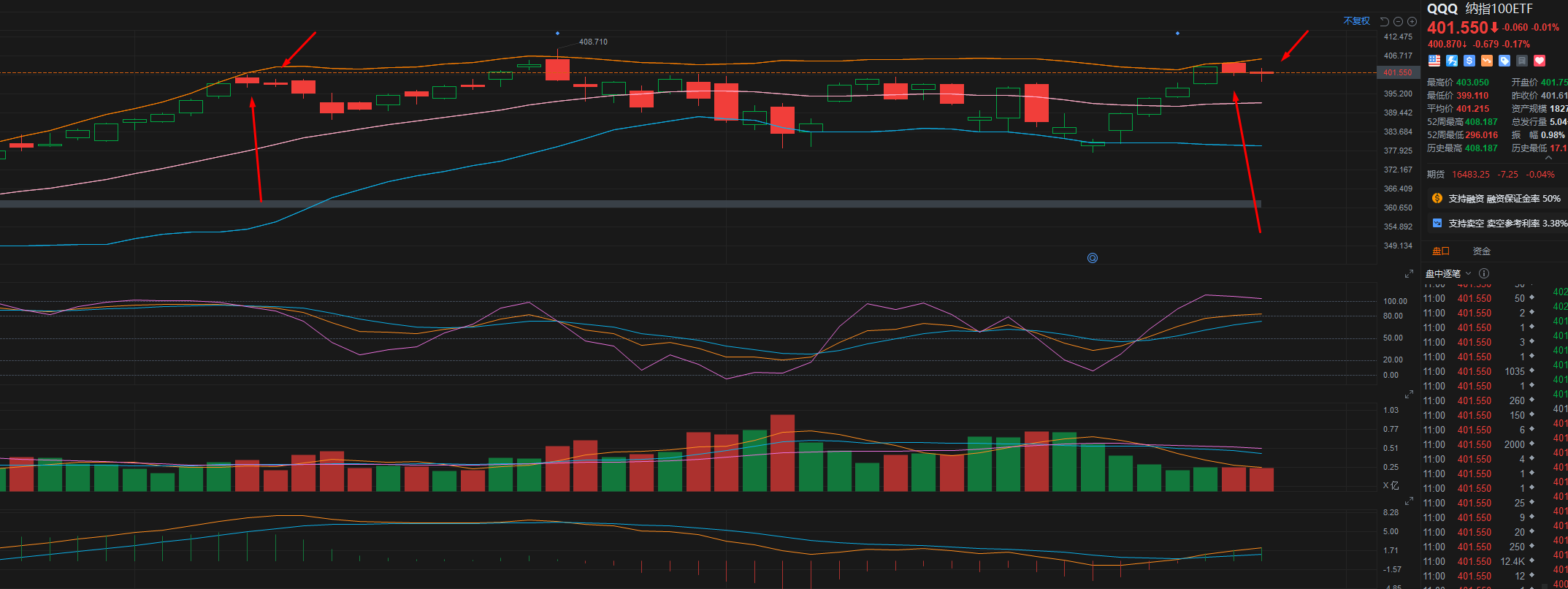Image resolution: width=1568 pixels, height=589 pixels.
Task: Click the 支持卖空 卖空参考利率 row
Action: (1496, 223)
